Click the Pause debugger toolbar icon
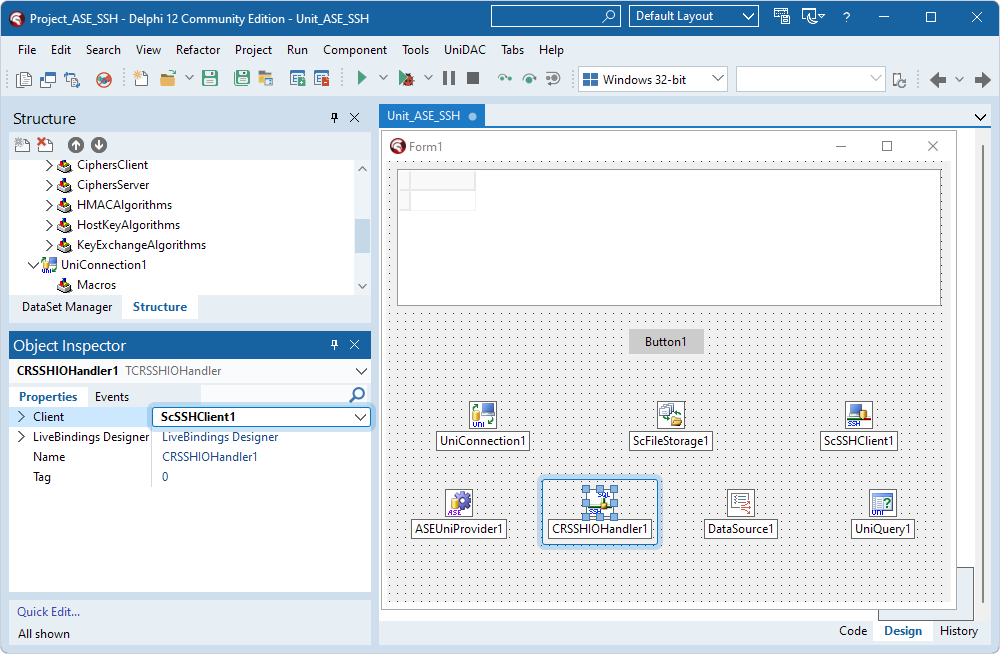Viewport: 1000px width, 654px height. click(x=451, y=77)
